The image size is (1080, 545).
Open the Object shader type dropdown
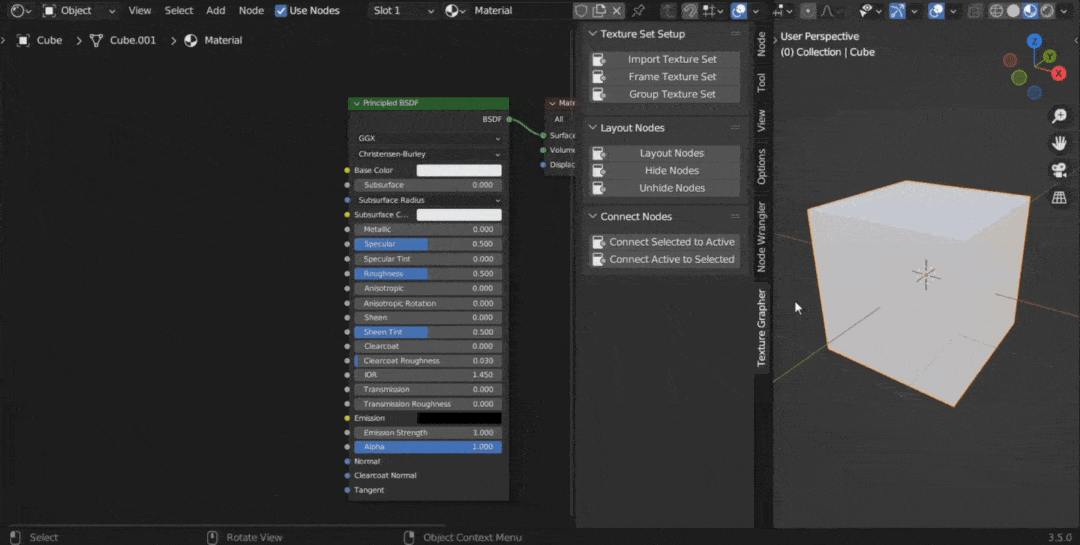click(x=79, y=11)
